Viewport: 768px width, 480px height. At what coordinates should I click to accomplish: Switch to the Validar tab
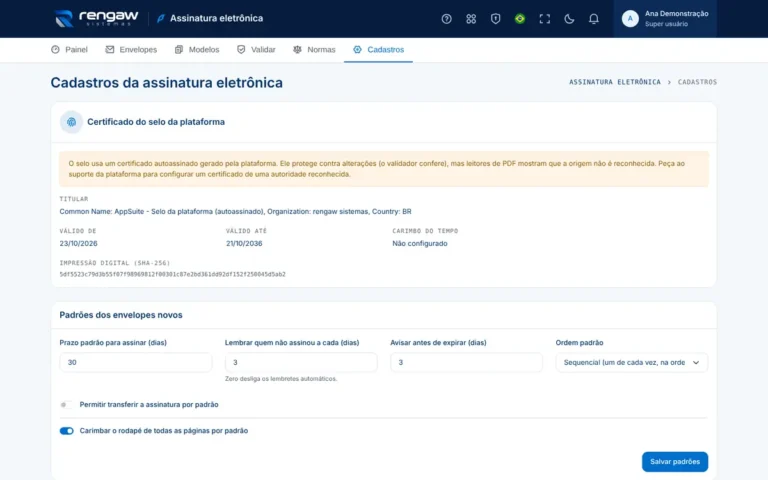tap(256, 49)
